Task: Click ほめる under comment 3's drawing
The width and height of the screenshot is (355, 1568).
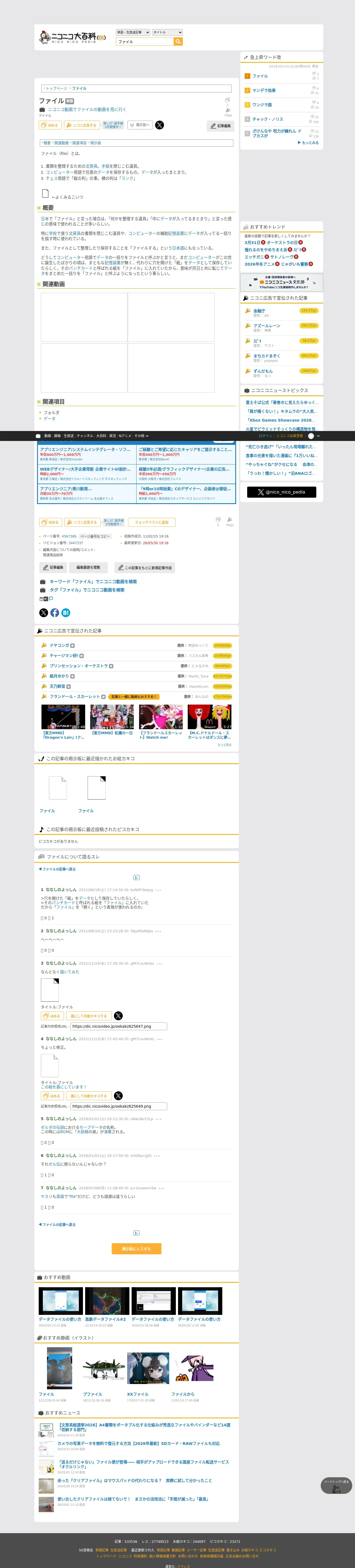Action: point(52,1016)
